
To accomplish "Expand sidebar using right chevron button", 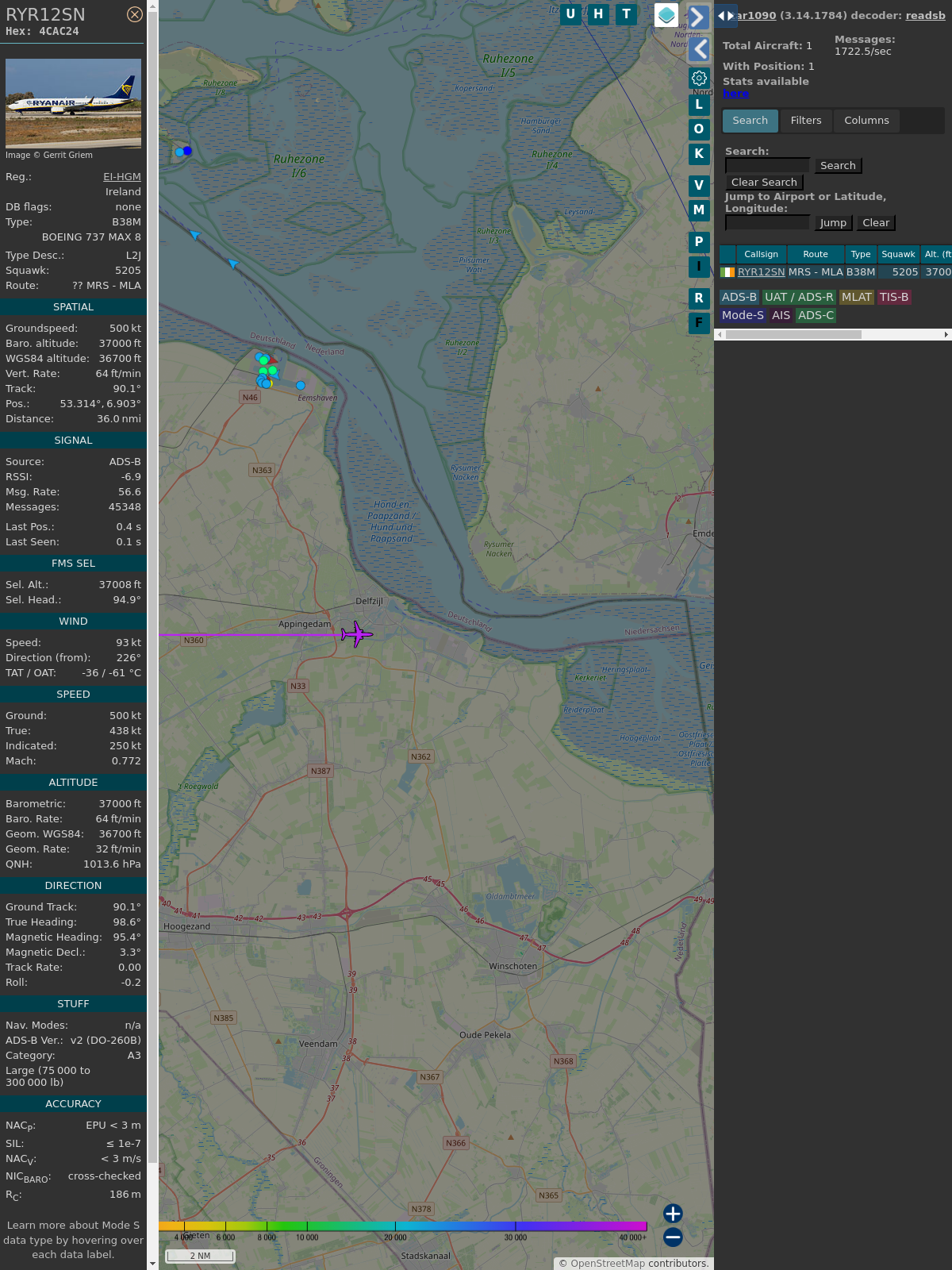I will click(698, 17).
